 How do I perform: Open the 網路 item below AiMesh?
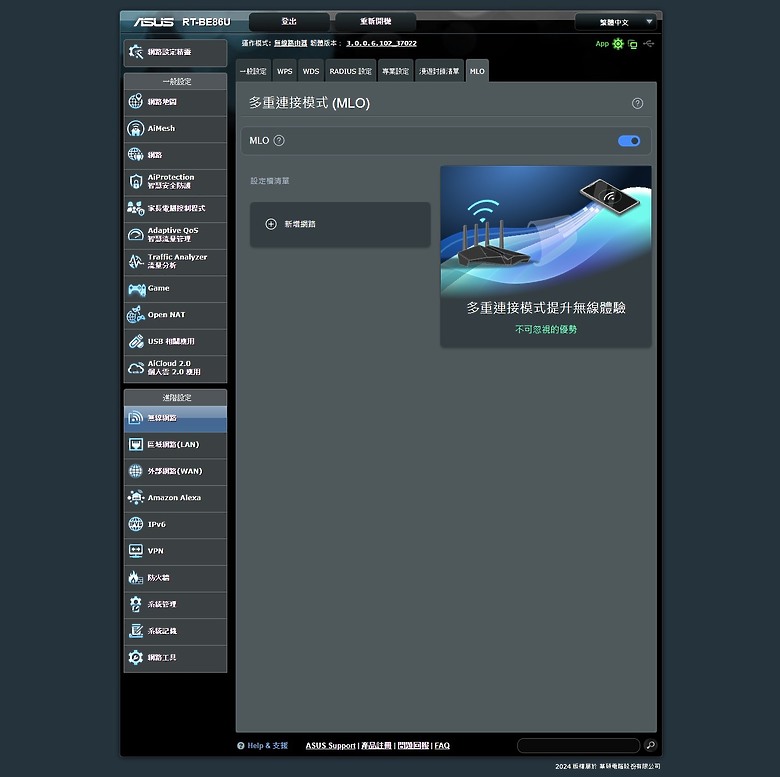(175, 155)
